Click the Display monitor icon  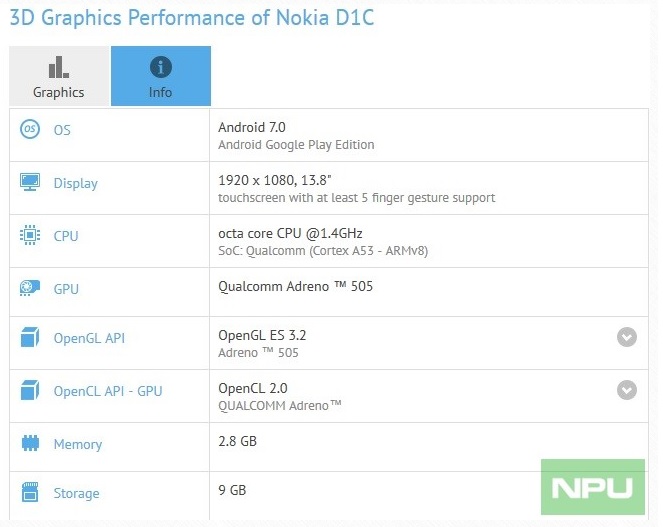pyautogui.click(x=30, y=182)
